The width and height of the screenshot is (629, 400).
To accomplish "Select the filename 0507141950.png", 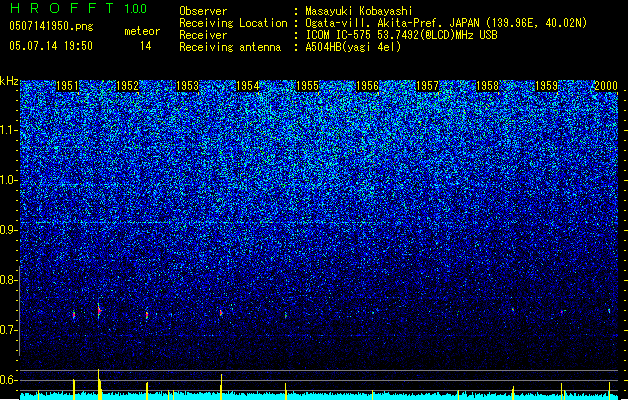I will (x=51, y=26).
